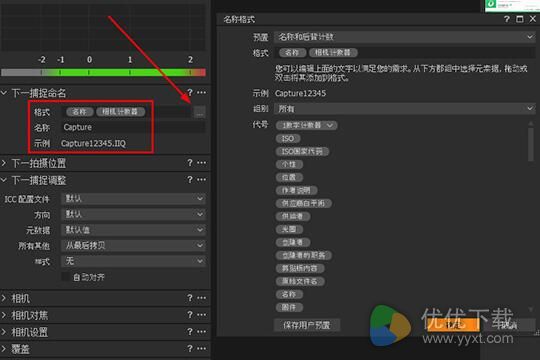
Task: Open the 组别 group dropdown
Action: tap(405, 109)
